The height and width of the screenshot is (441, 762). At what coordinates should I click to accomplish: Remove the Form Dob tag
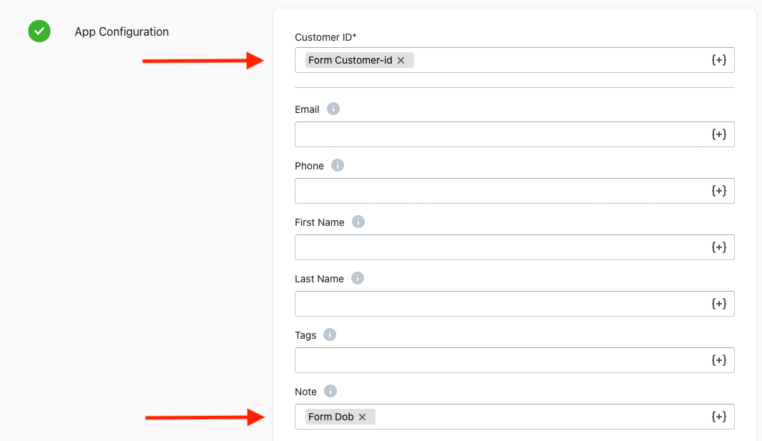tap(362, 417)
